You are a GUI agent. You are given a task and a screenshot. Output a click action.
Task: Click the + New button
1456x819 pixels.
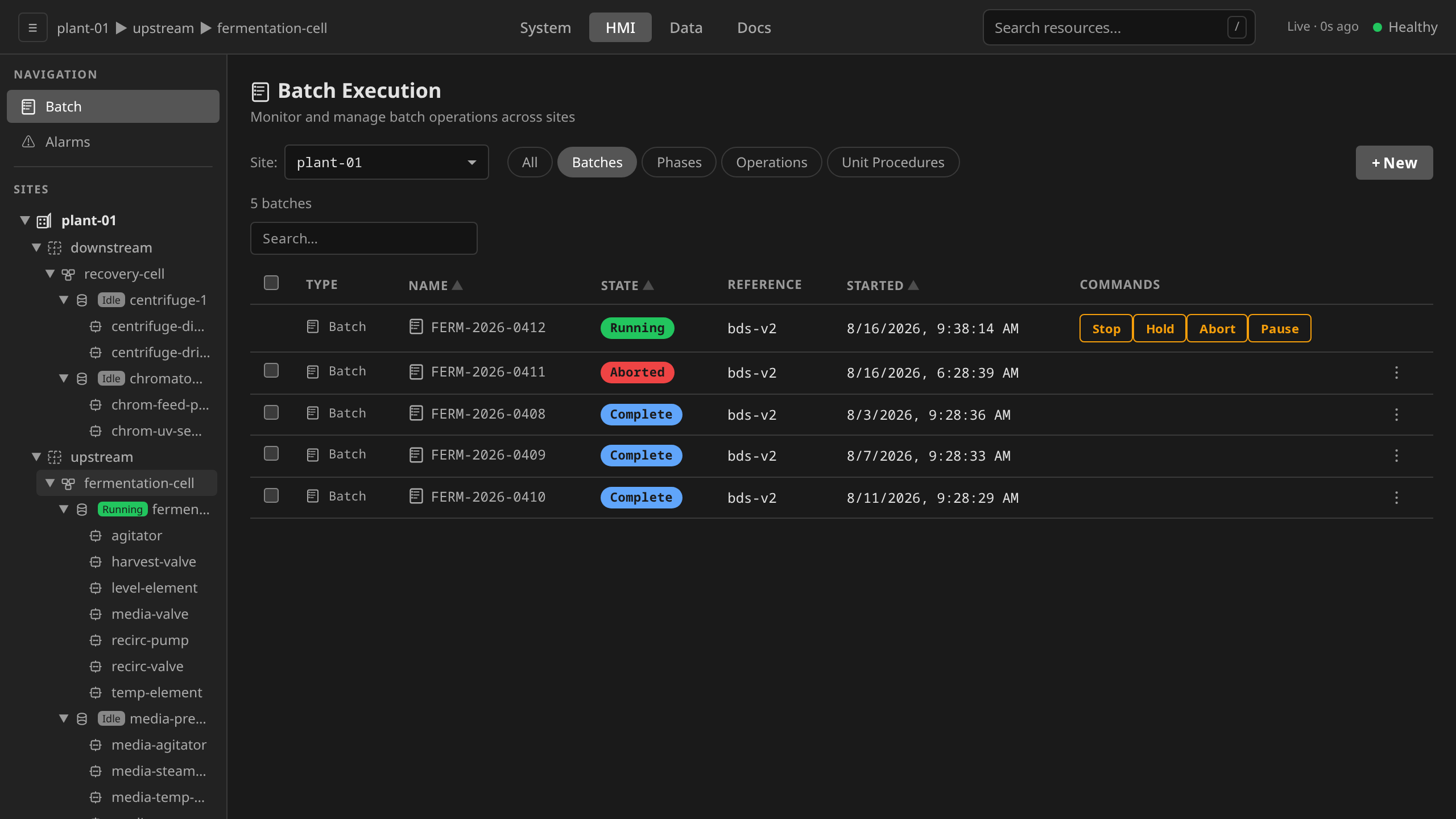[1394, 163]
